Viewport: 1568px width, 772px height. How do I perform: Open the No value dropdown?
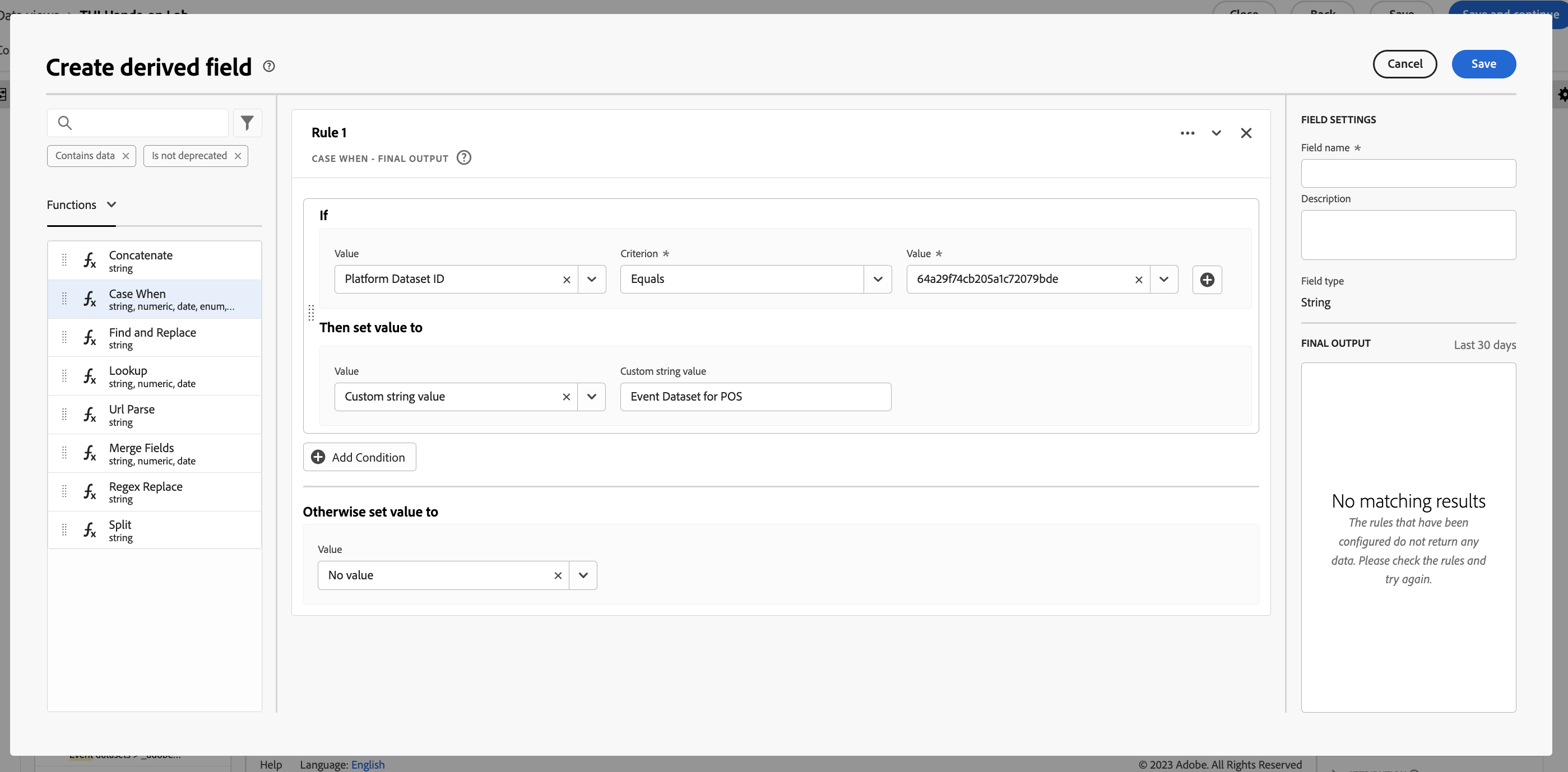(583, 575)
